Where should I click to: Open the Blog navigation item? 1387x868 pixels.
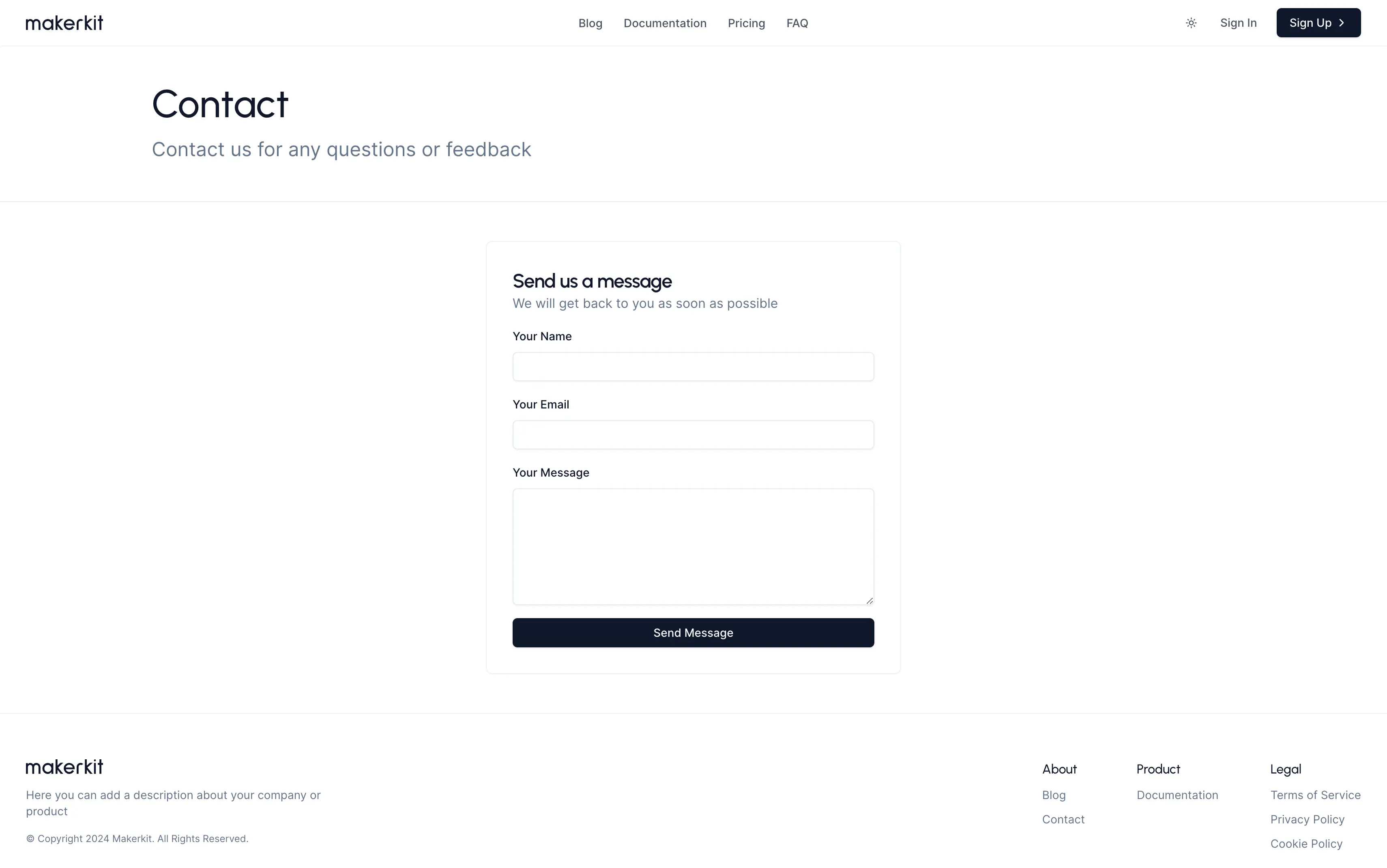tap(590, 24)
